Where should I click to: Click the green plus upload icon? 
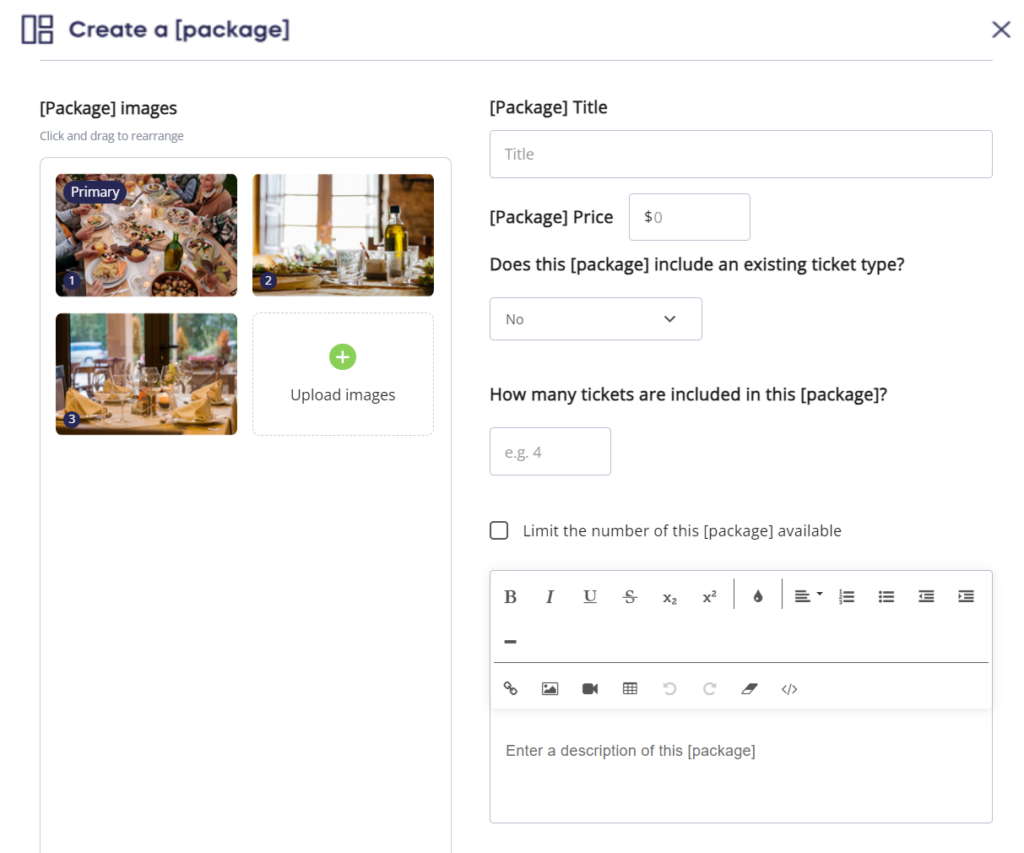pos(342,357)
